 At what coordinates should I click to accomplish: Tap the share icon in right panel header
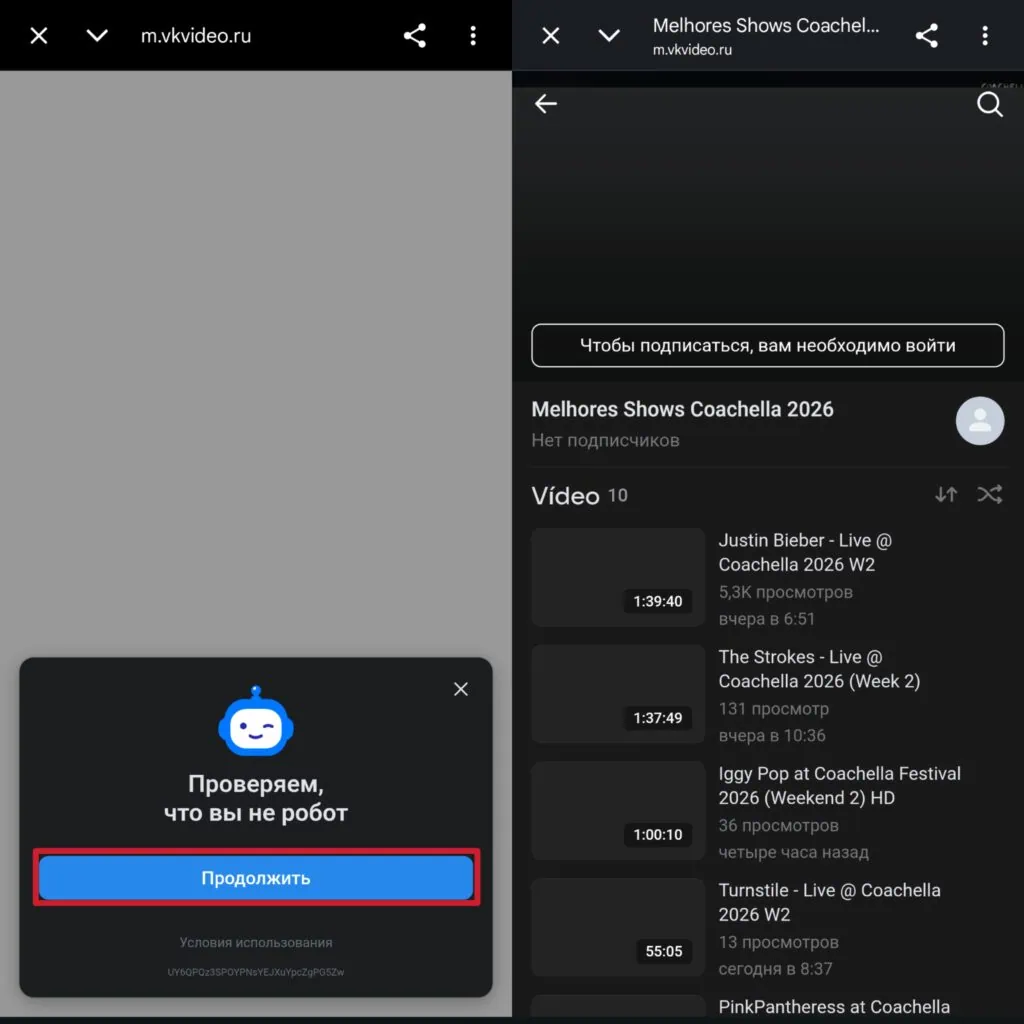click(927, 35)
